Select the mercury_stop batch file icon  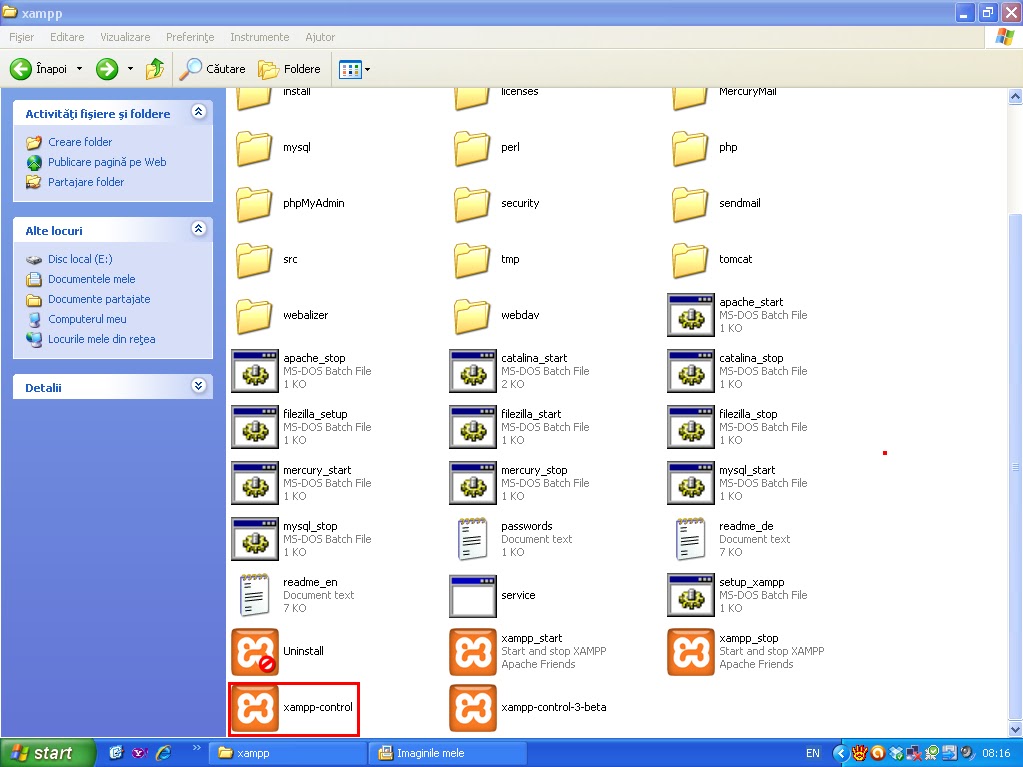[473, 483]
